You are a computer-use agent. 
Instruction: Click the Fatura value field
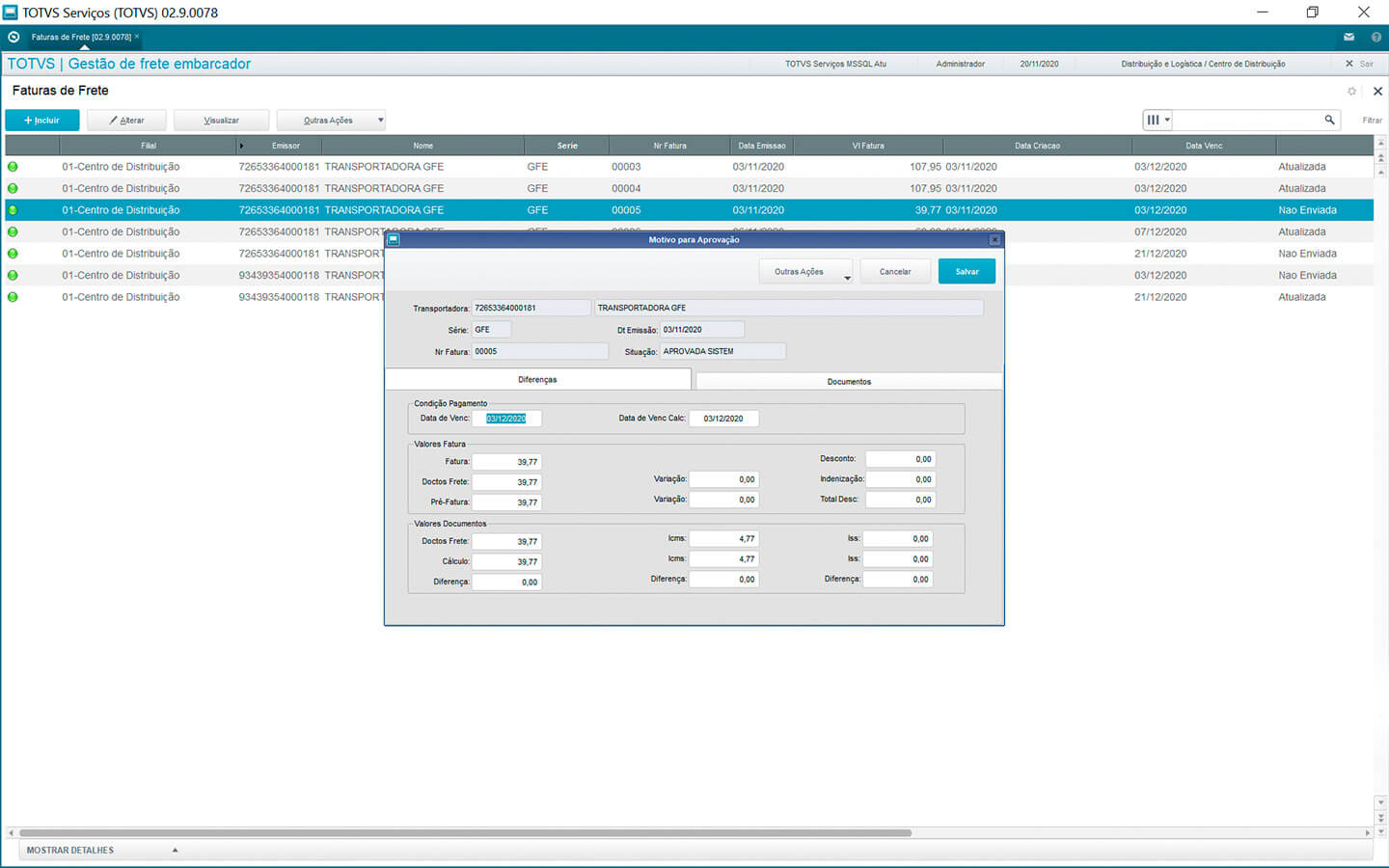(506, 462)
